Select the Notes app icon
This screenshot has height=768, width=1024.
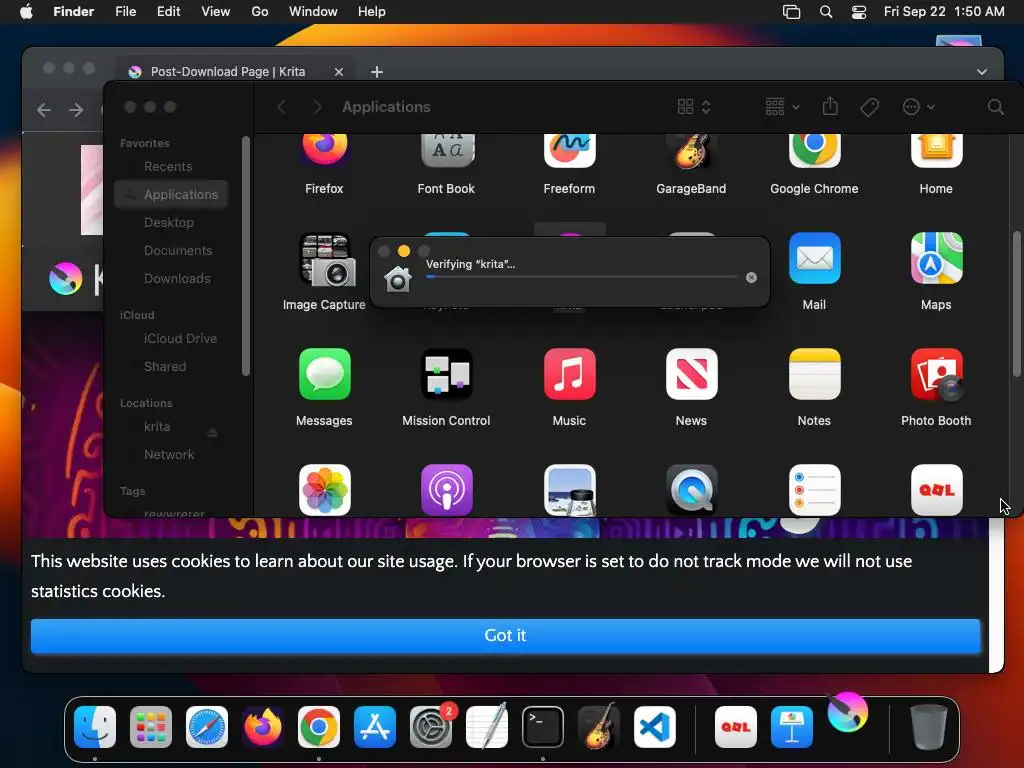click(x=814, y=374)
